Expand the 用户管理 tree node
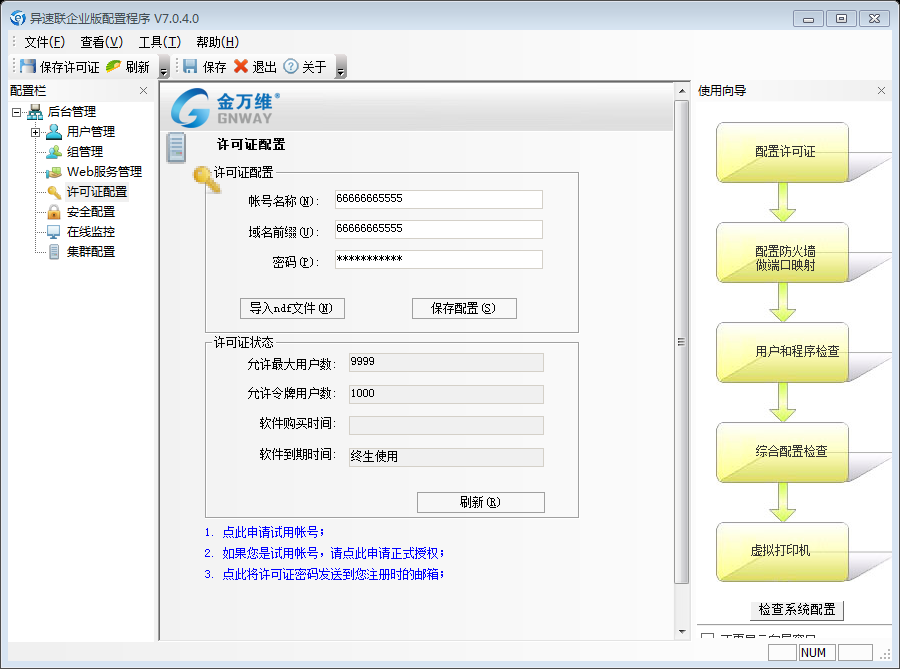 pyautogui.click(x=35, y=132)
